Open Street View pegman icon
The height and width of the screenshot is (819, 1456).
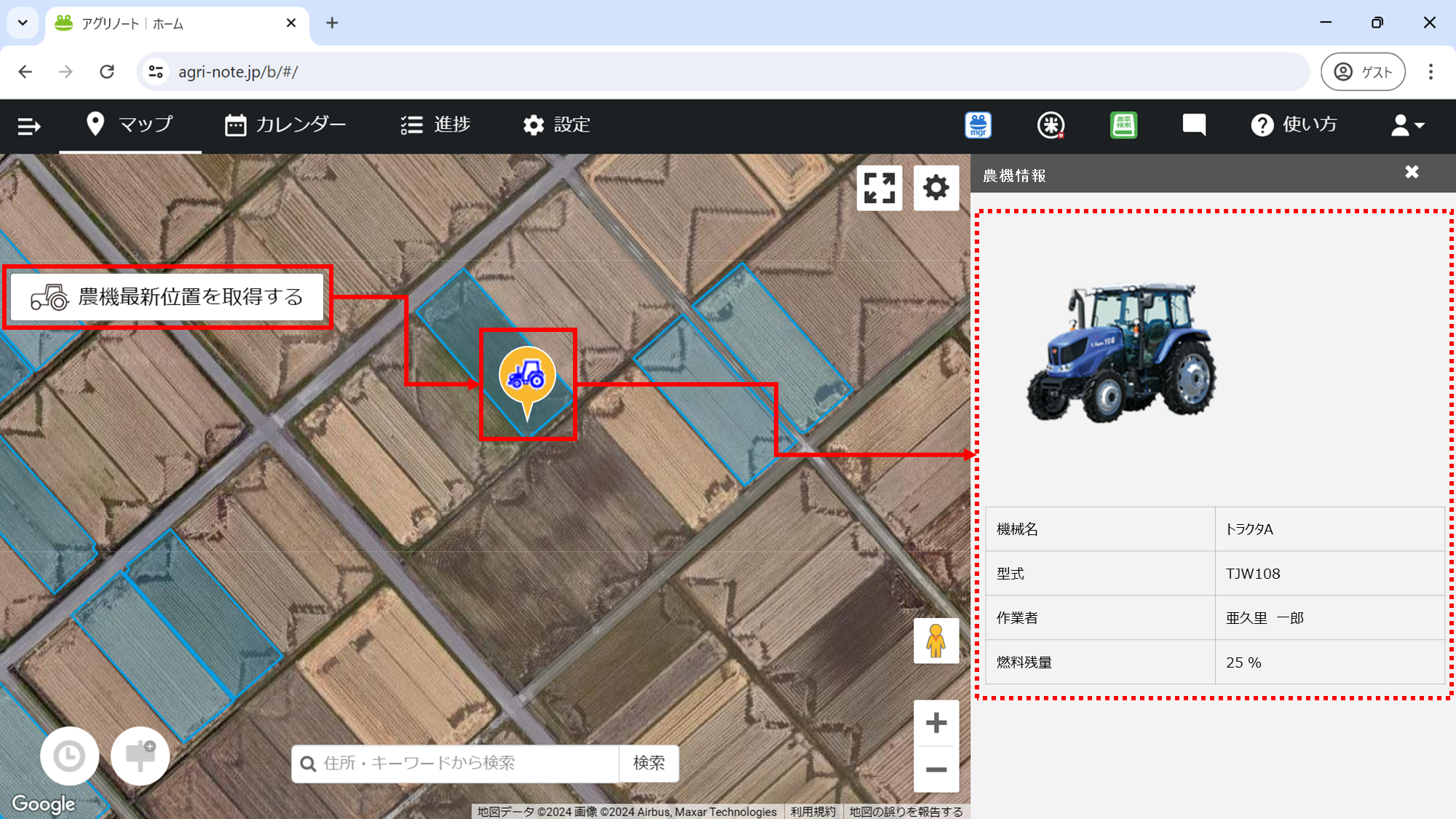pyautogui.click(x=936, y=641)
